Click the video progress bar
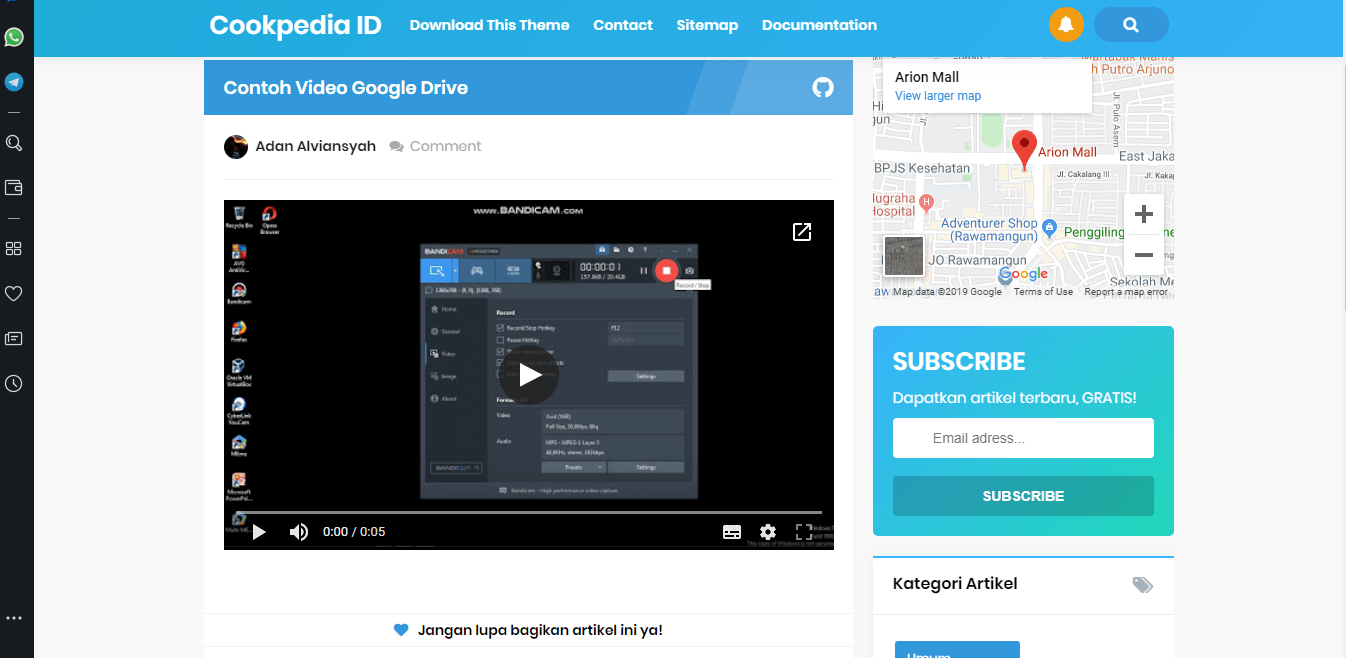This screenshot has width=1346, height=658. point(529,512)
